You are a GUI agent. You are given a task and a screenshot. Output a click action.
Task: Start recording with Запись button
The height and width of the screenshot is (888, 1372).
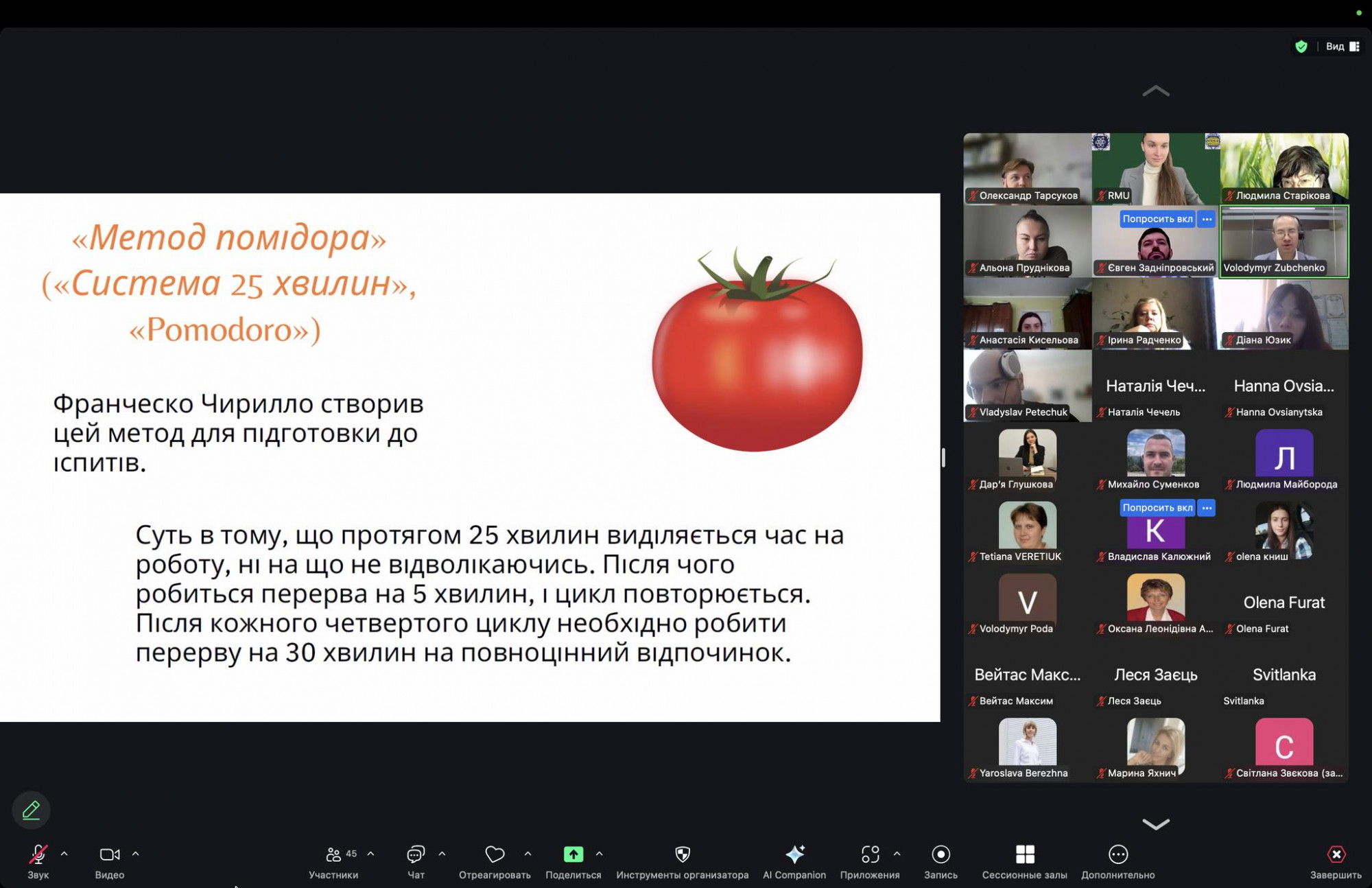[941, 854]
